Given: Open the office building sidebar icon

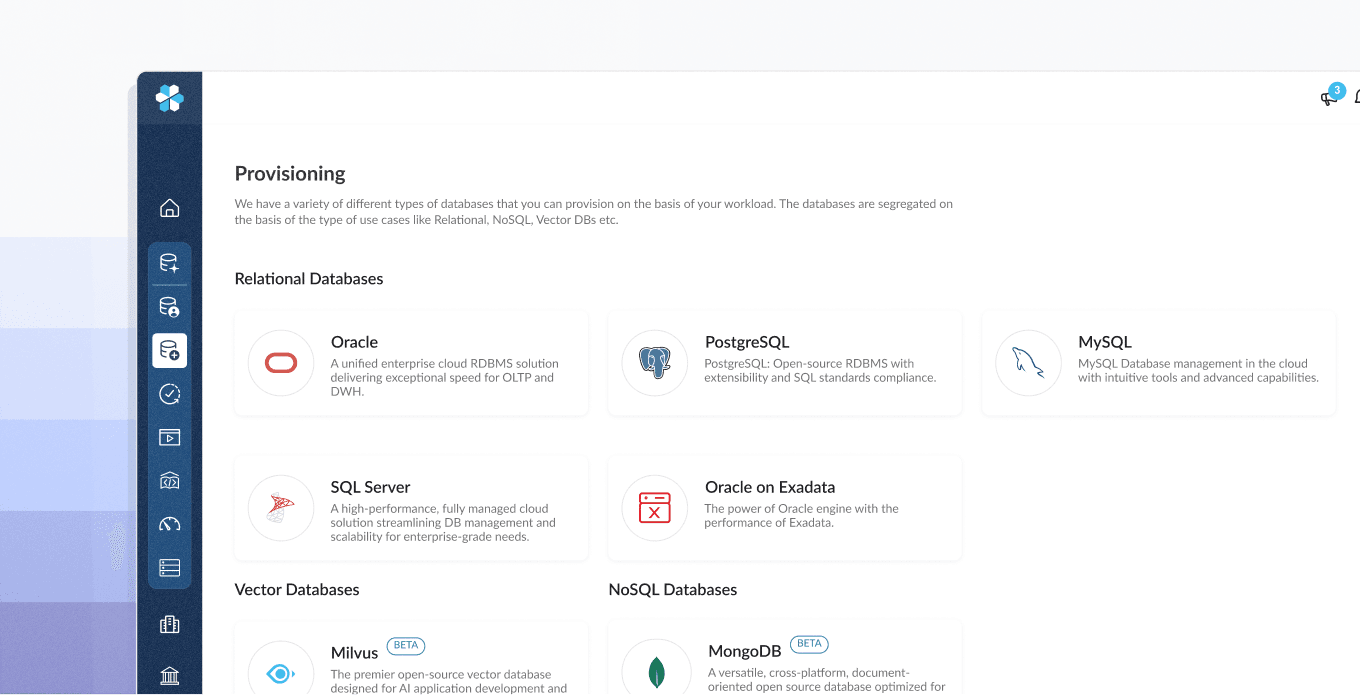Looking at the screenshot, I should (x=169, y=625).
